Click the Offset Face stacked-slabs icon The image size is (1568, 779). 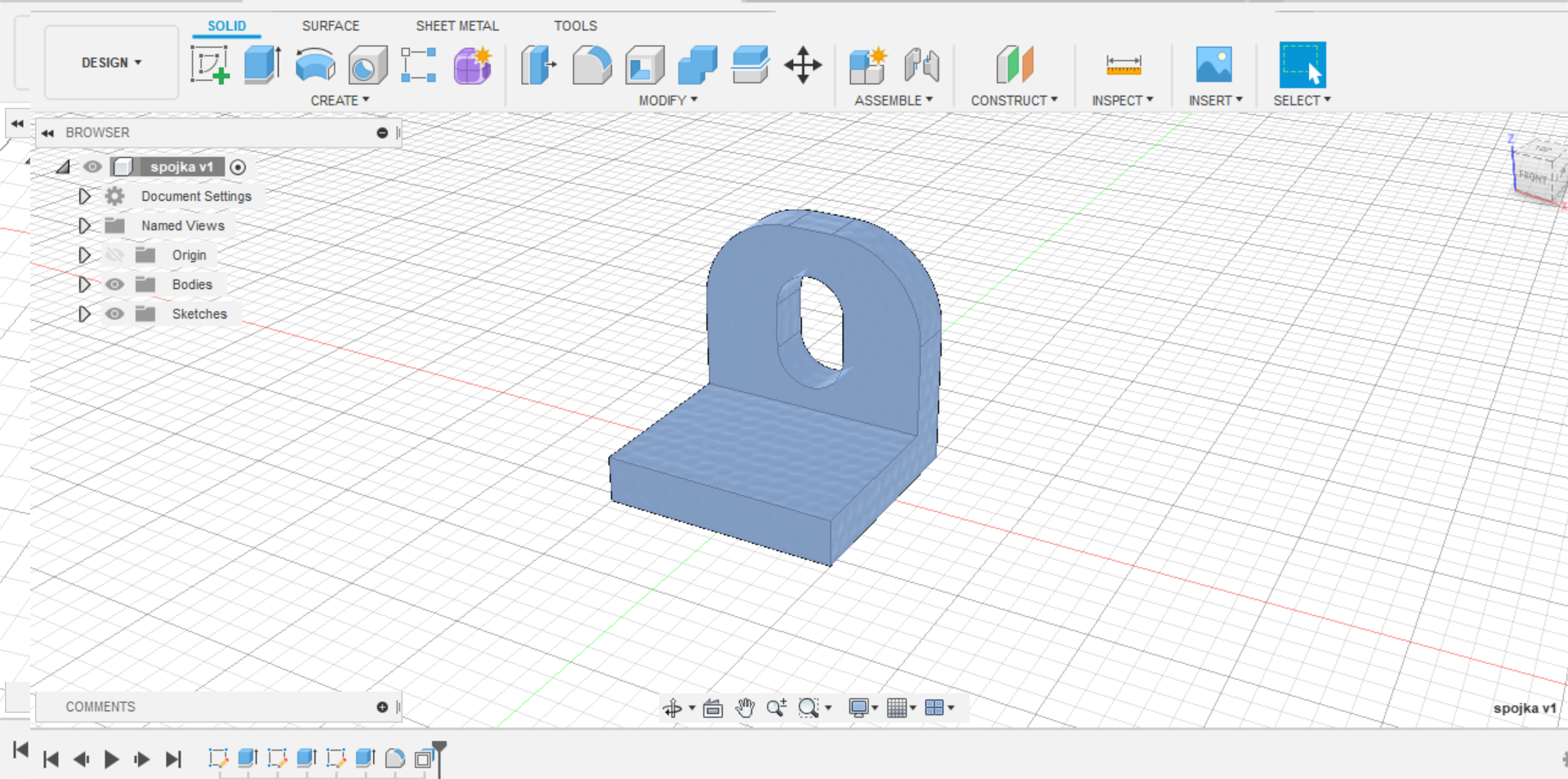(751, 65)
